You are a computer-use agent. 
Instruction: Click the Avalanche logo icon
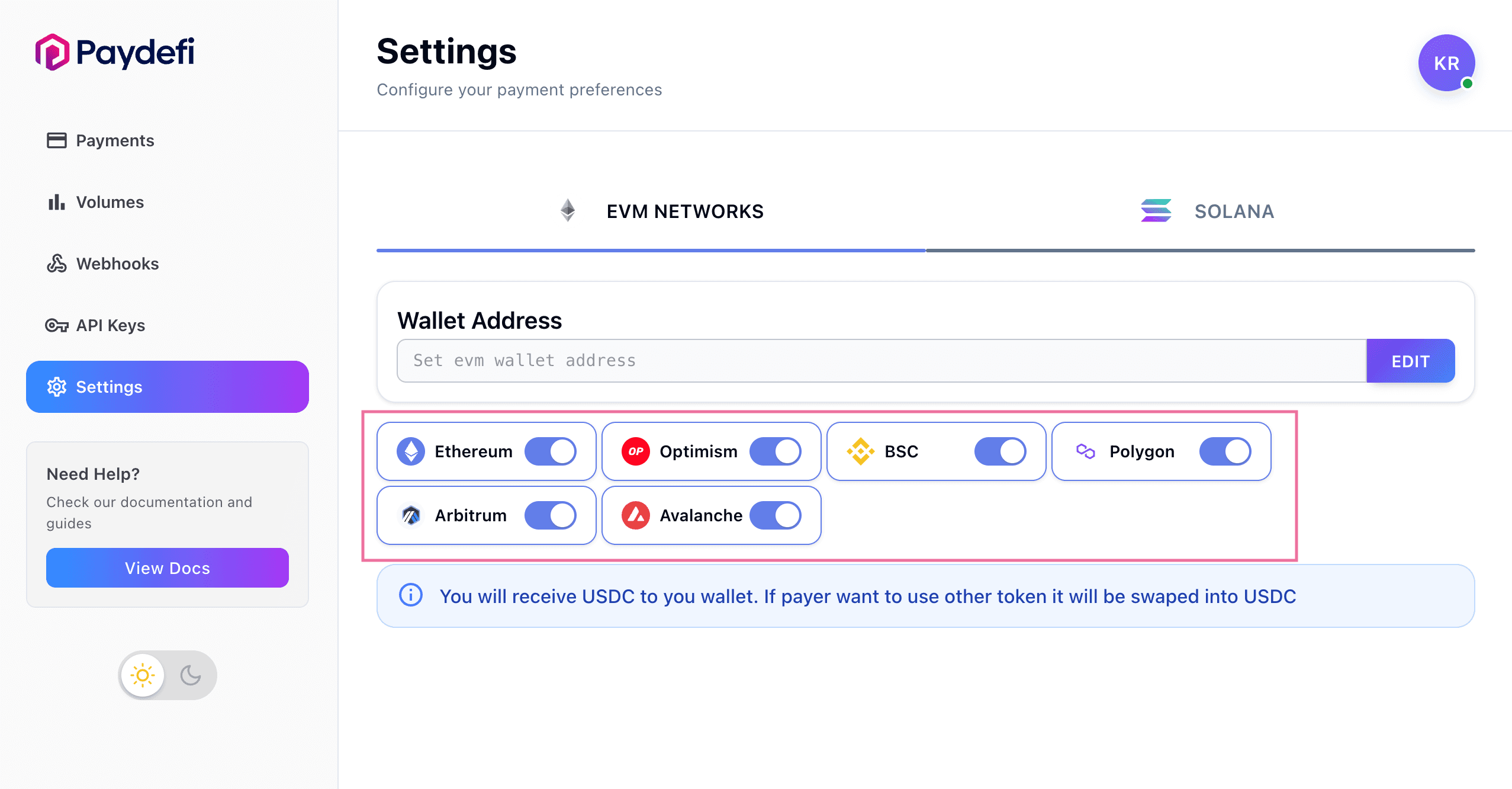(636, 515)
